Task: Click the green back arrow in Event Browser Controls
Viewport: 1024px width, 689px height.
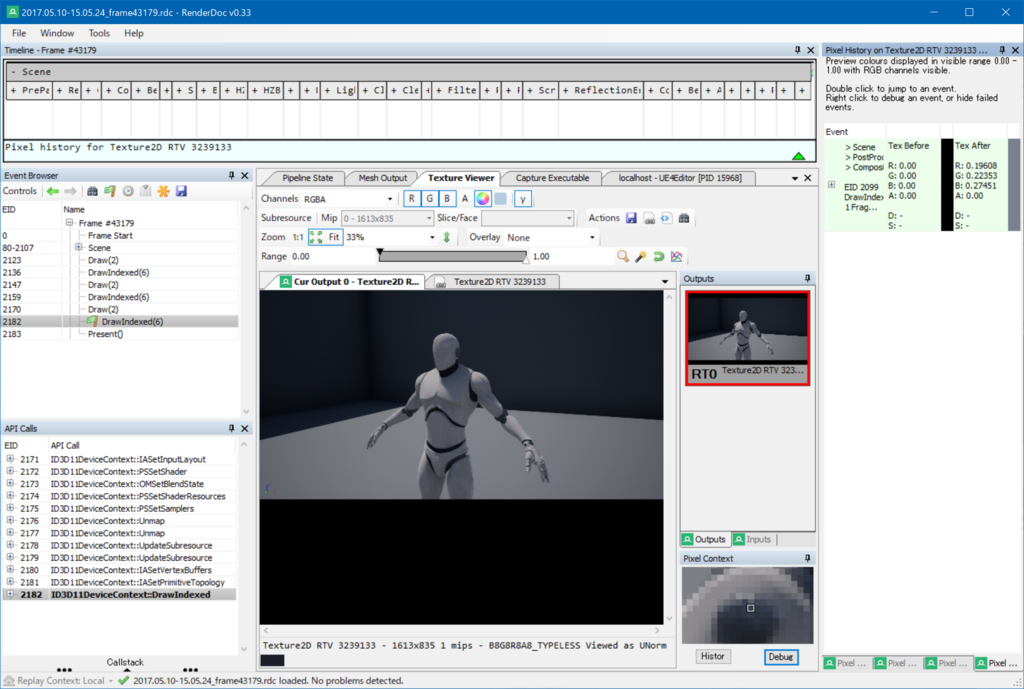Action: (x=52, y=190)
